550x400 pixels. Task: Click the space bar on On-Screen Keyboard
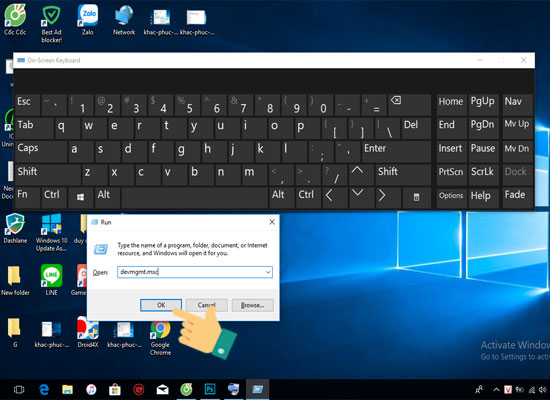pos(194,198)
